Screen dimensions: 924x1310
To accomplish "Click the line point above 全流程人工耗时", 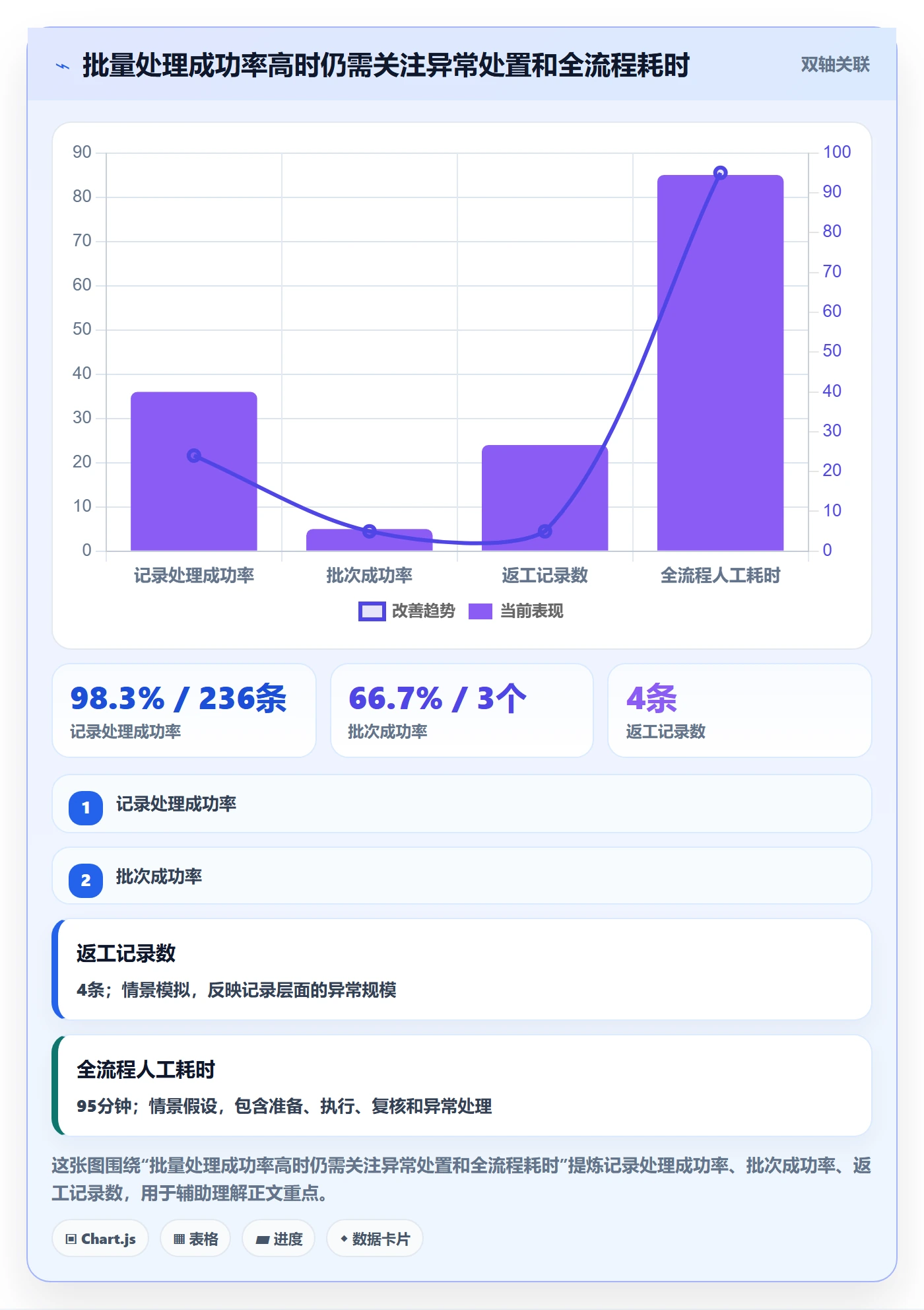I will [x=721, y=172].
